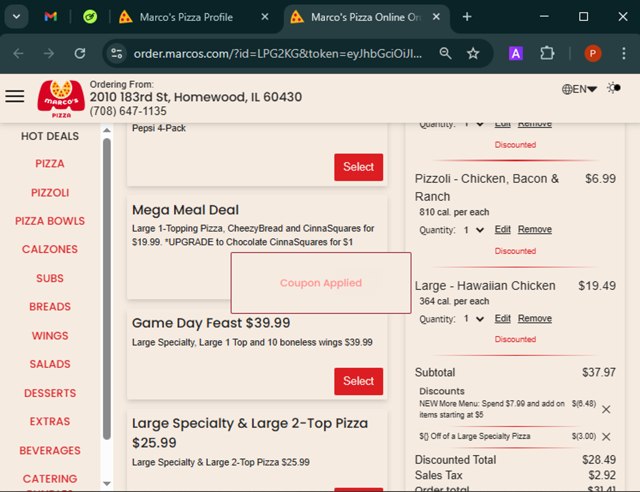Select HOT DEALS category
Image resolution: width=640 pixels, height=492 pixels.
(50, 136)
